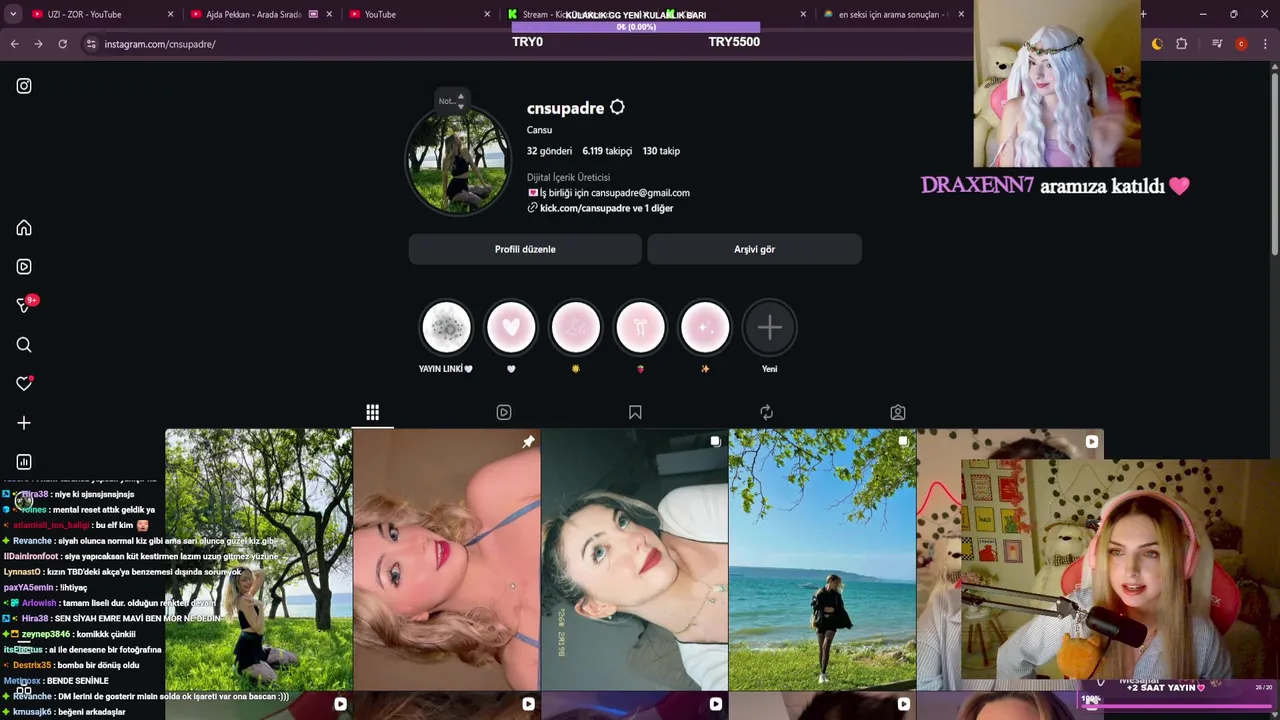Select the Saved bookmark tab on the profile

click(x=635, y=412)
